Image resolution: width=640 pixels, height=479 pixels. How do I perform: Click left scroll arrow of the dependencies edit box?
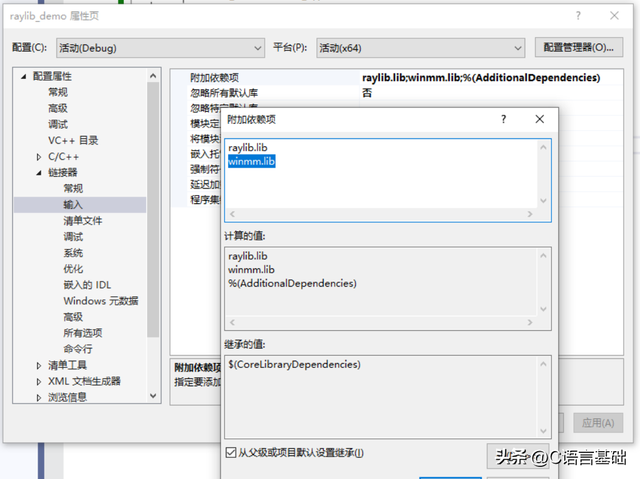(232, 214)
